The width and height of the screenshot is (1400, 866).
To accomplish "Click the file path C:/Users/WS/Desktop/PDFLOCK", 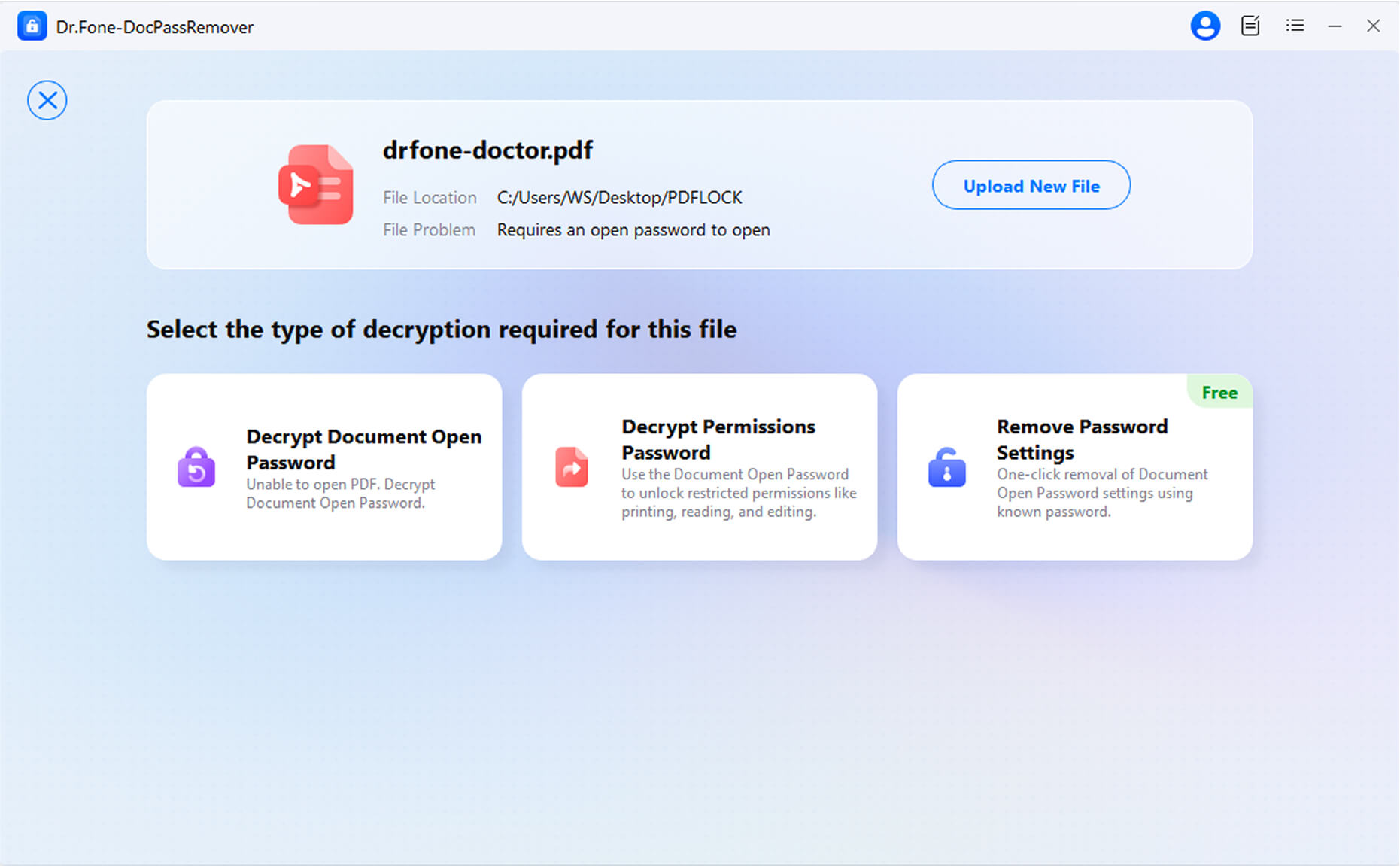I will [620, 197].
